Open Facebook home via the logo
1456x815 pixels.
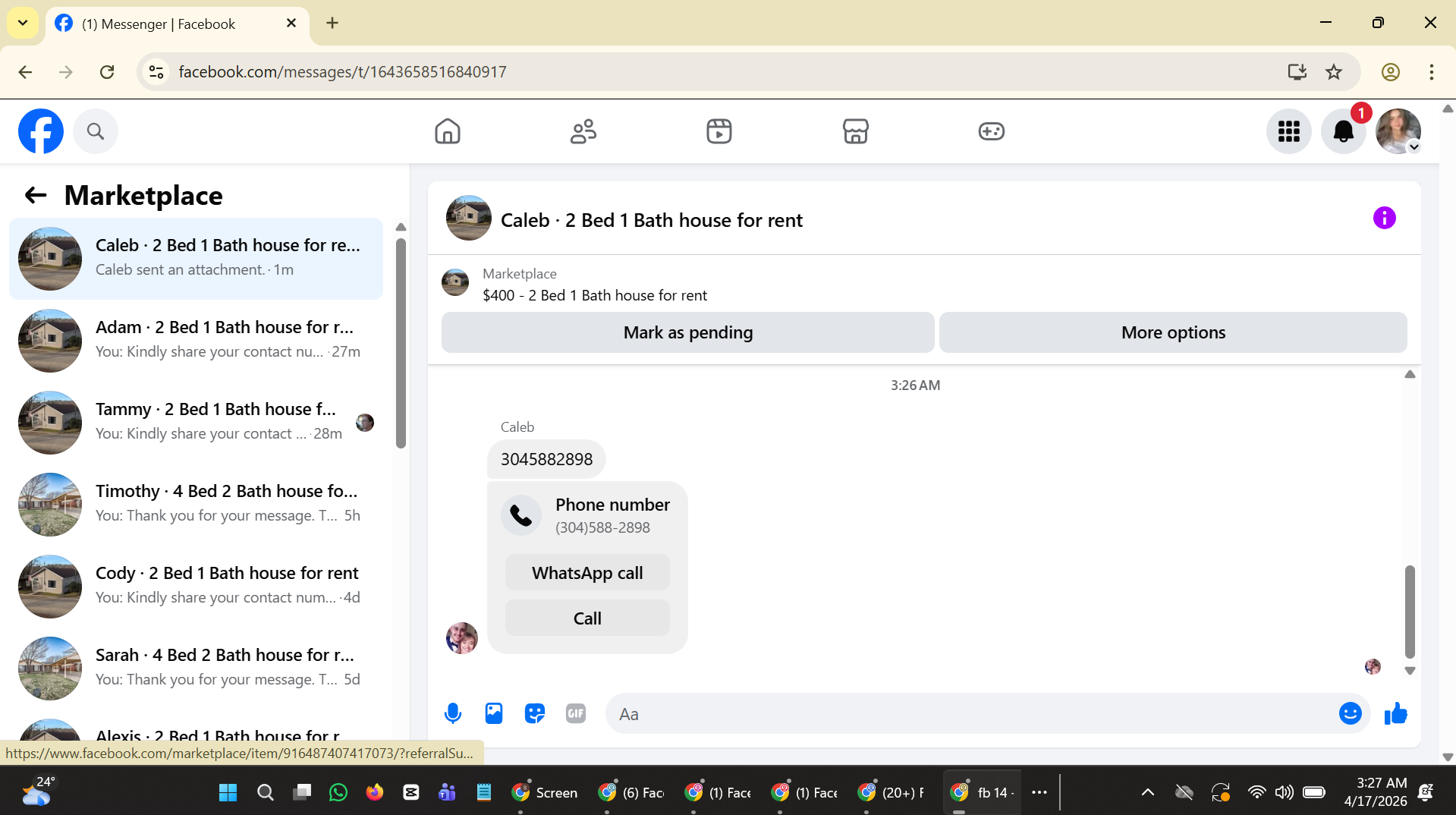click(41, 131)
